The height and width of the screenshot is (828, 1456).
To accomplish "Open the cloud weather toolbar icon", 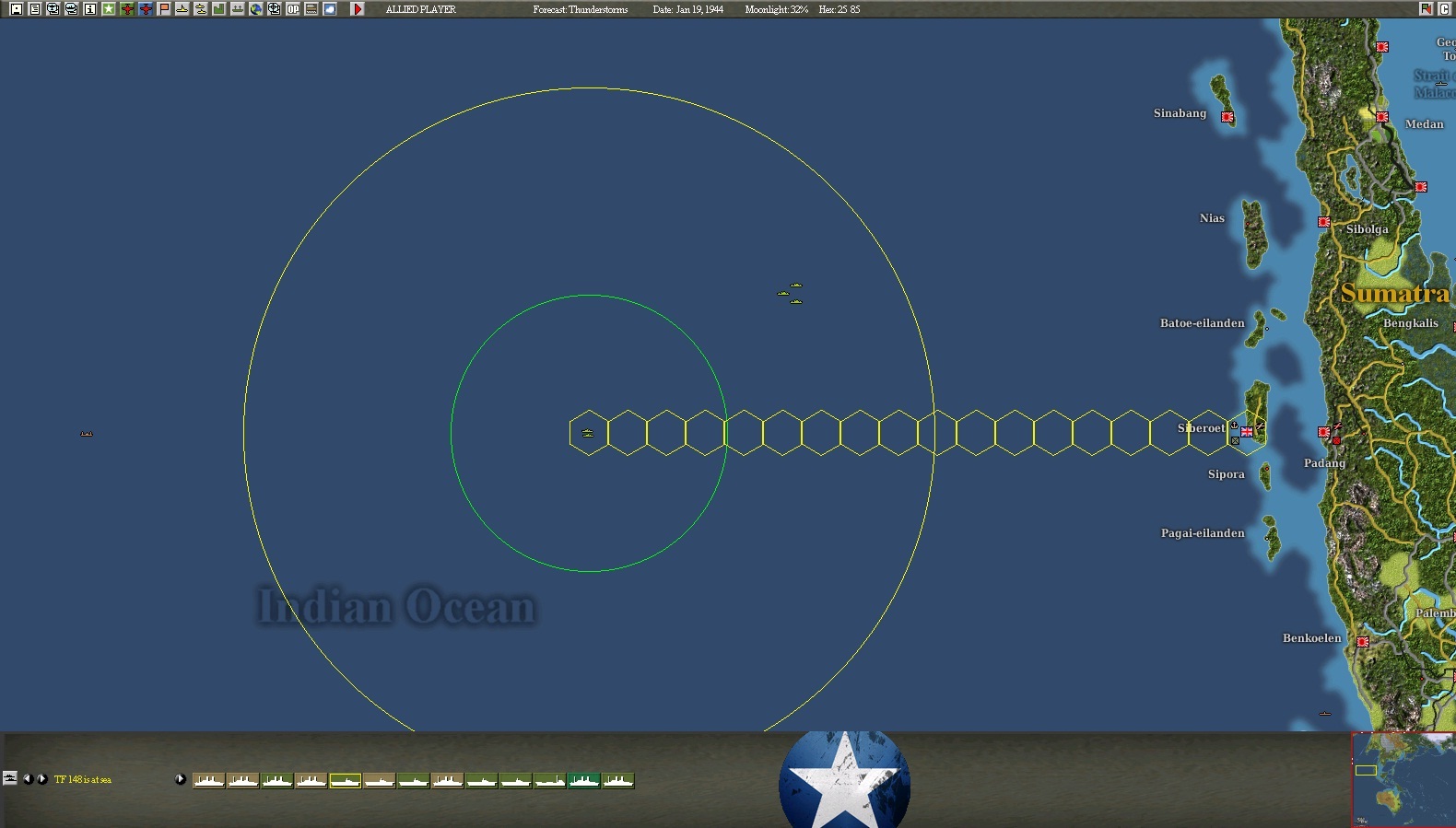I will click(330, 9).
